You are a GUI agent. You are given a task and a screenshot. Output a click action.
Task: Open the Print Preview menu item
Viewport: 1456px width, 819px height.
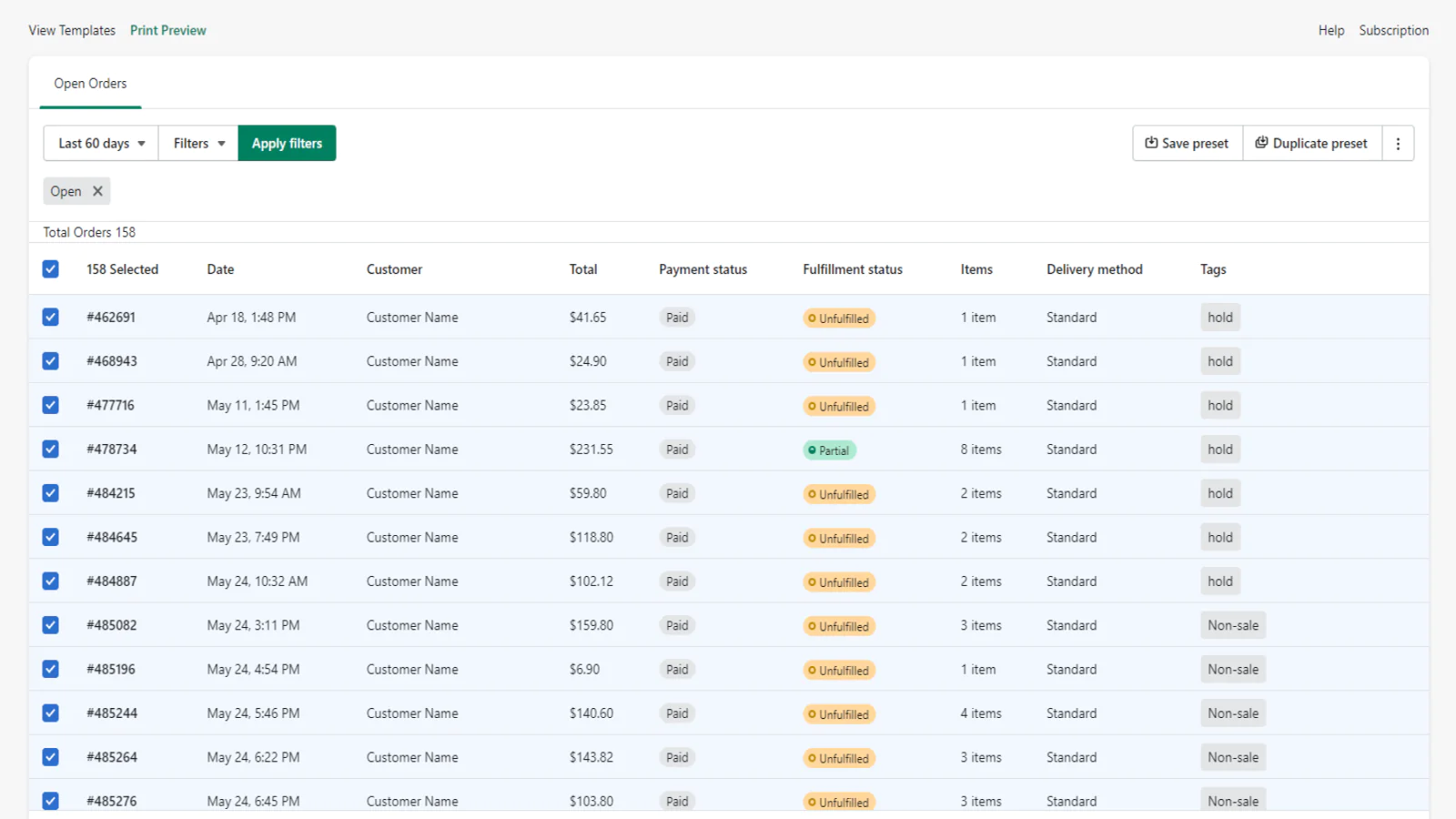coord(168,30)
